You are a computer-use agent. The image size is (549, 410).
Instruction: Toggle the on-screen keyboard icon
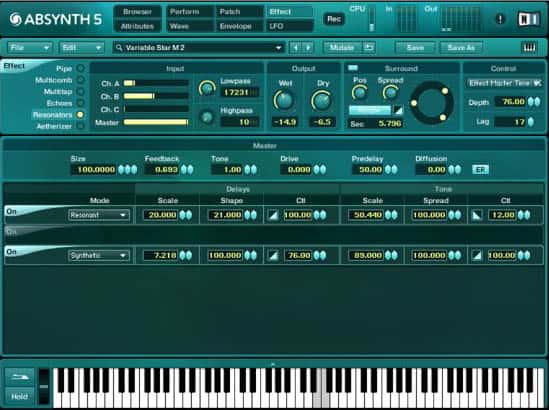tap(529, 47)
